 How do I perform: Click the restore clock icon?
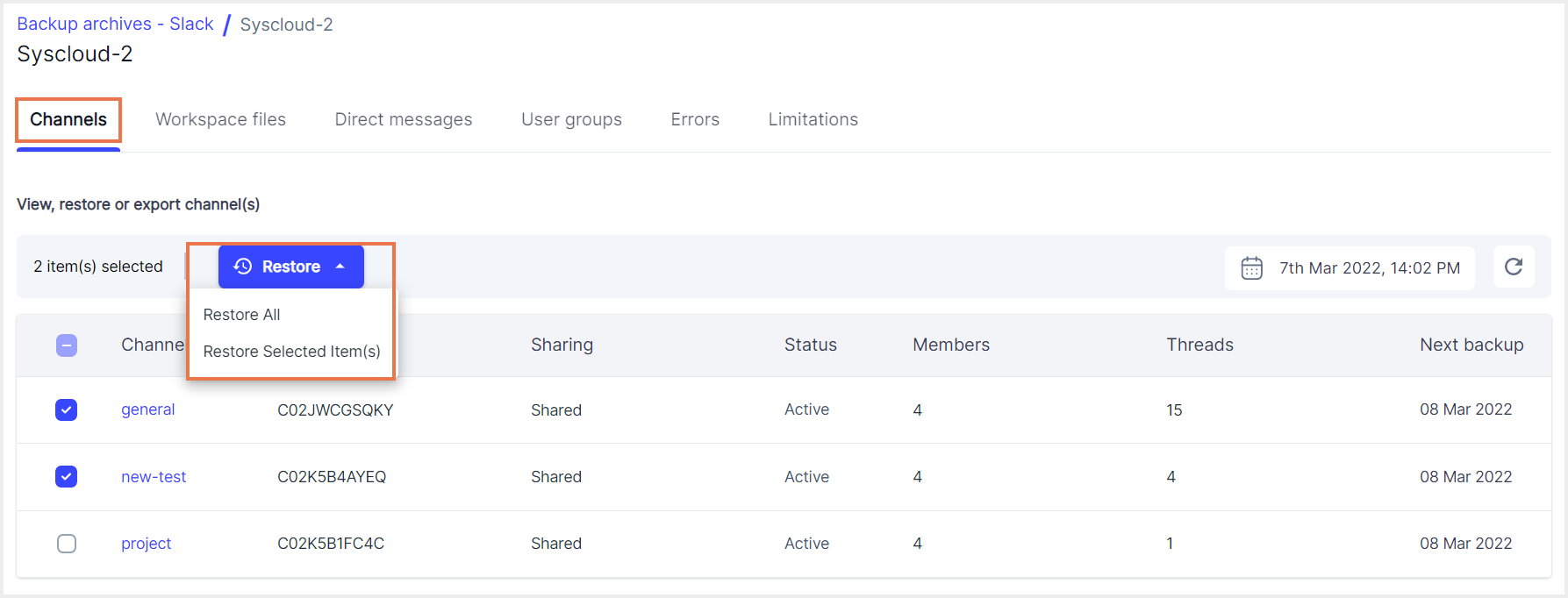(x=243, y=267)
